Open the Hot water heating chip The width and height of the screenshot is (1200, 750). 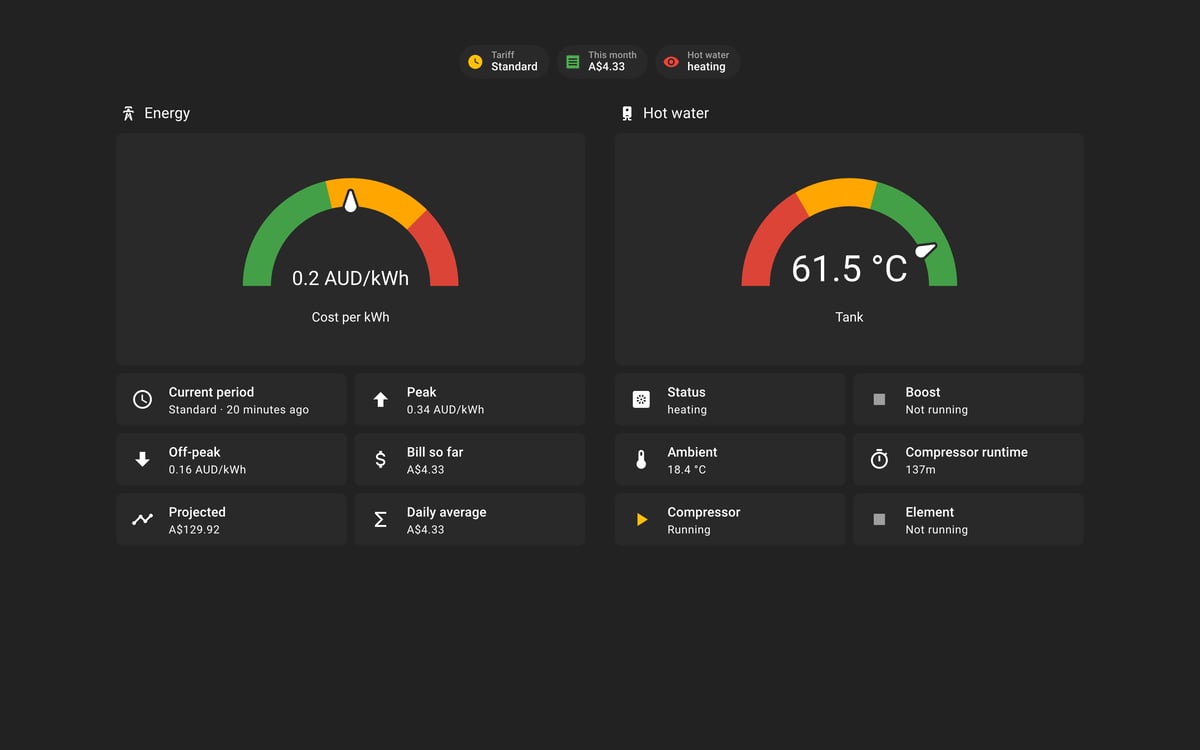click(x=698, y=62)
